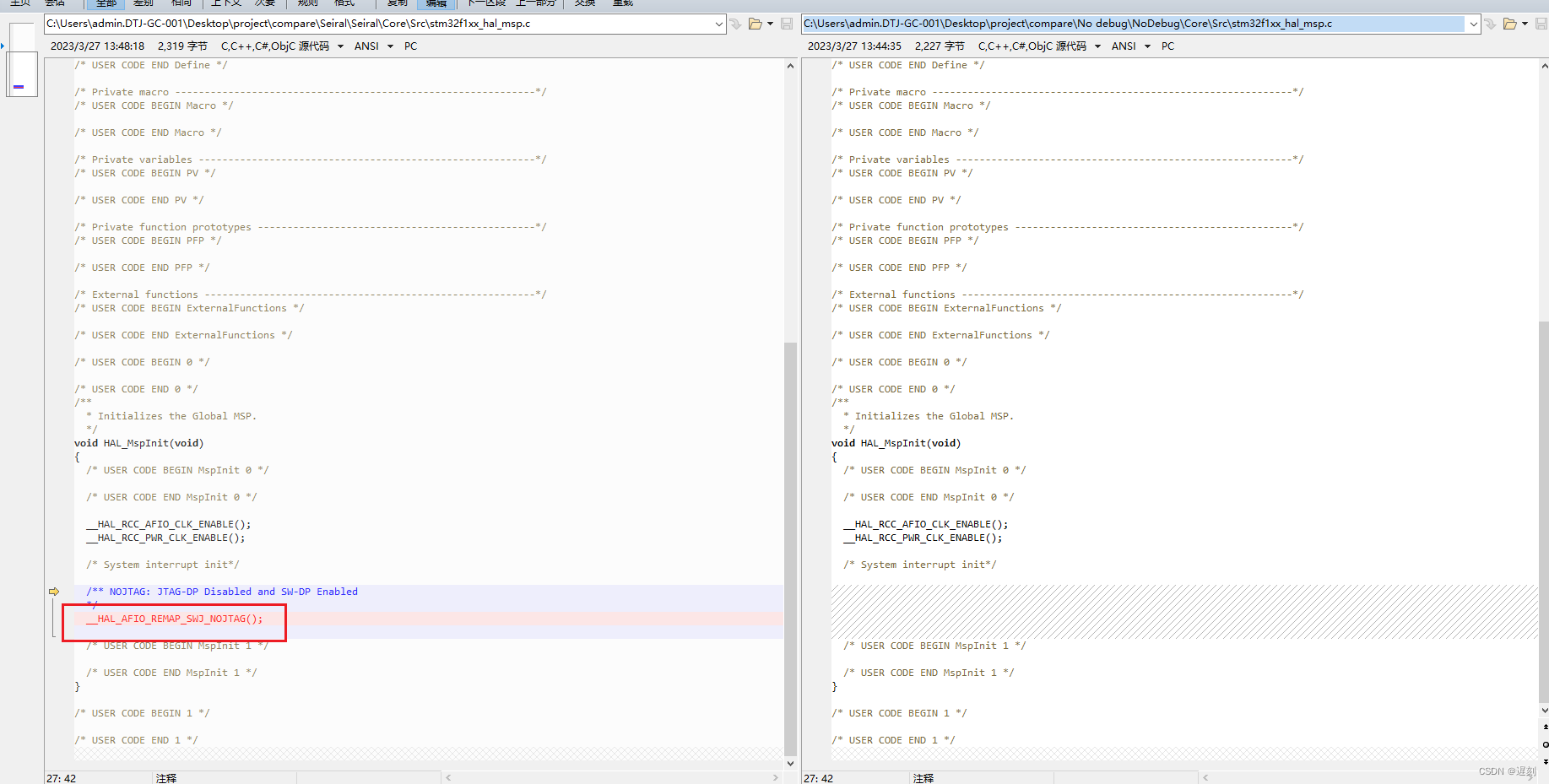Open the browse folder icon beside left path
This screenshot has height=784, width=1549.
coord(755,24)
